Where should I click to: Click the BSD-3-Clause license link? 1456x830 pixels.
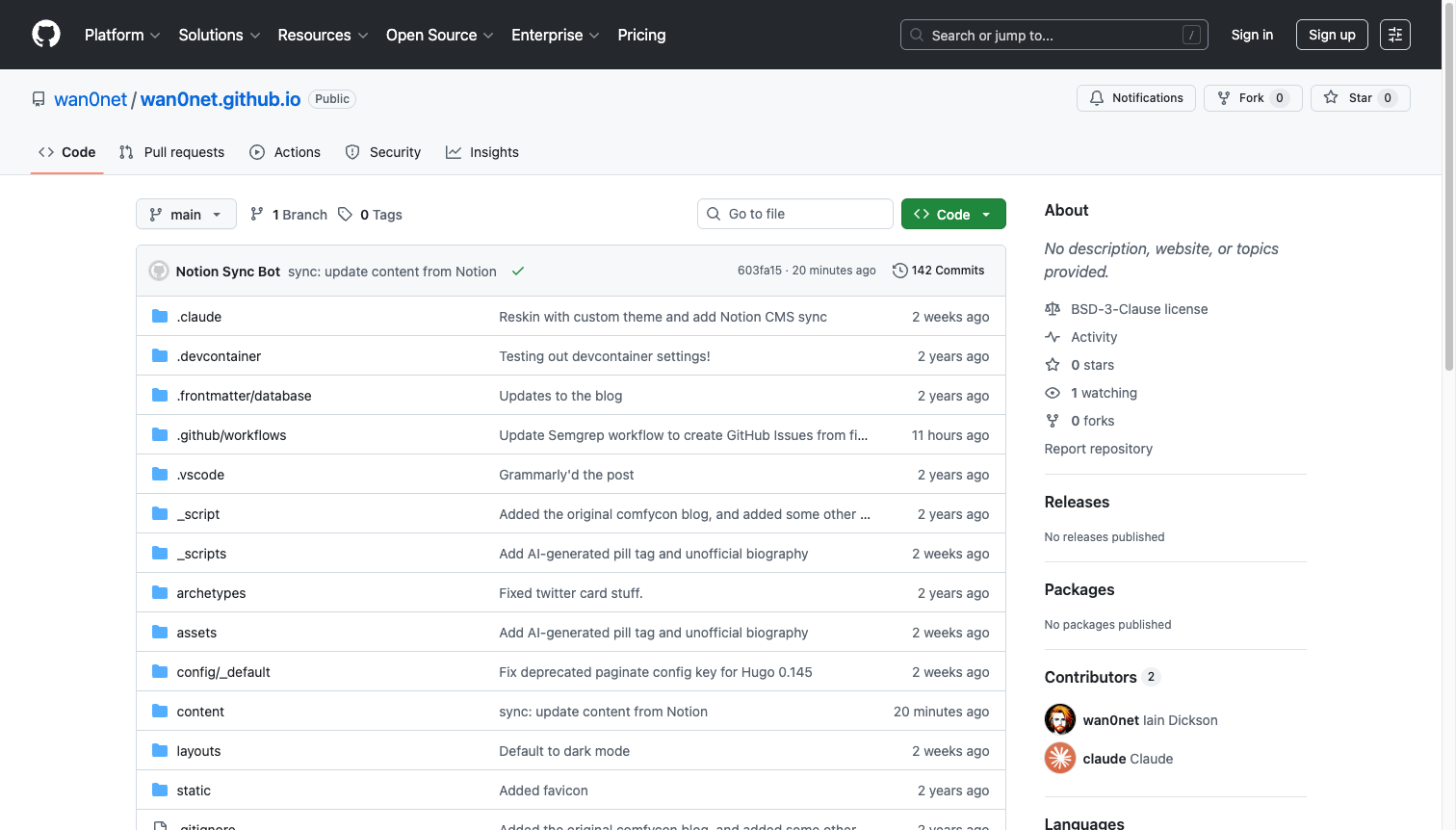[1138, 309]
